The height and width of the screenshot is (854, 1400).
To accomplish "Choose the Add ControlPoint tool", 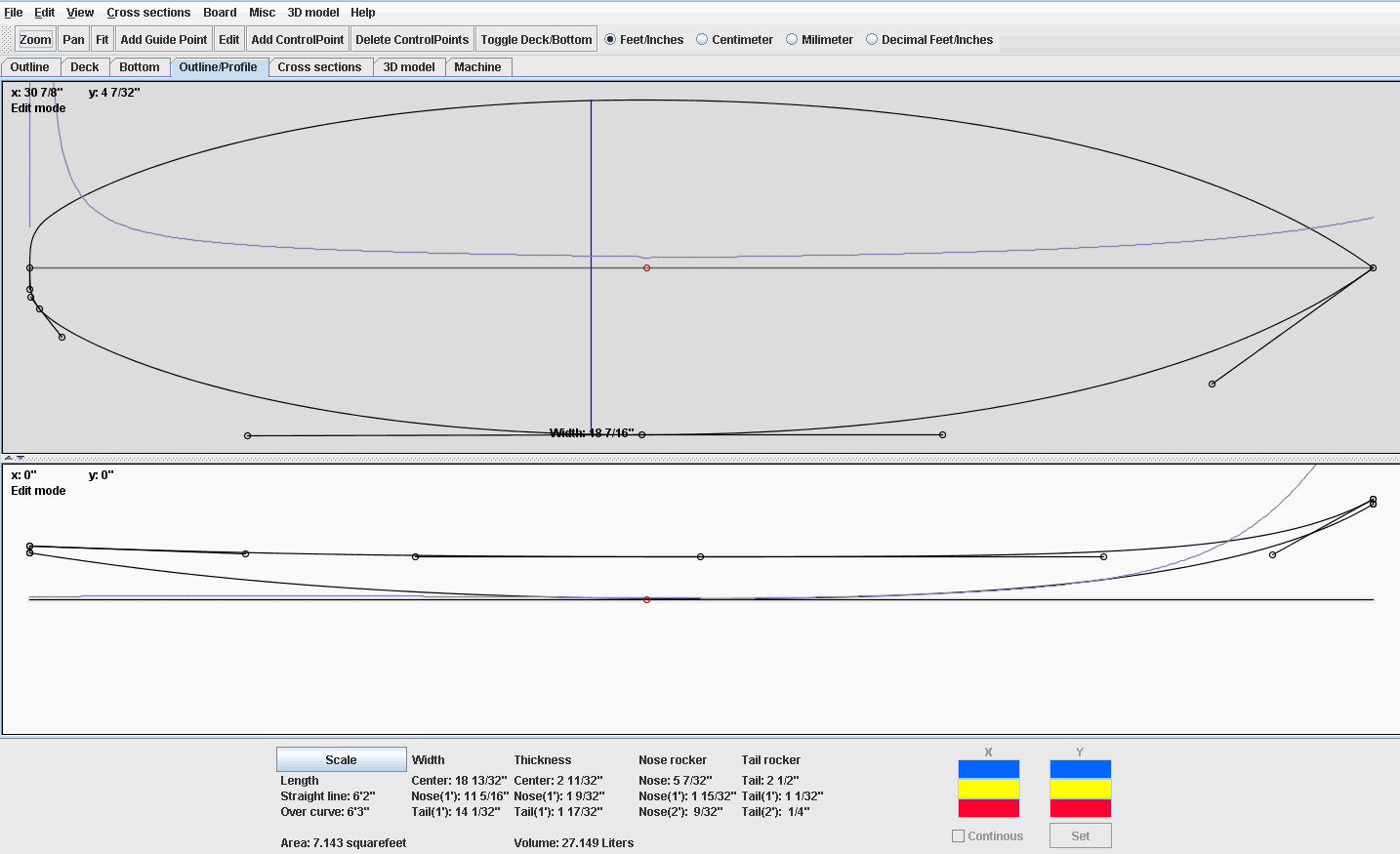I will click(x=296, y=39).
